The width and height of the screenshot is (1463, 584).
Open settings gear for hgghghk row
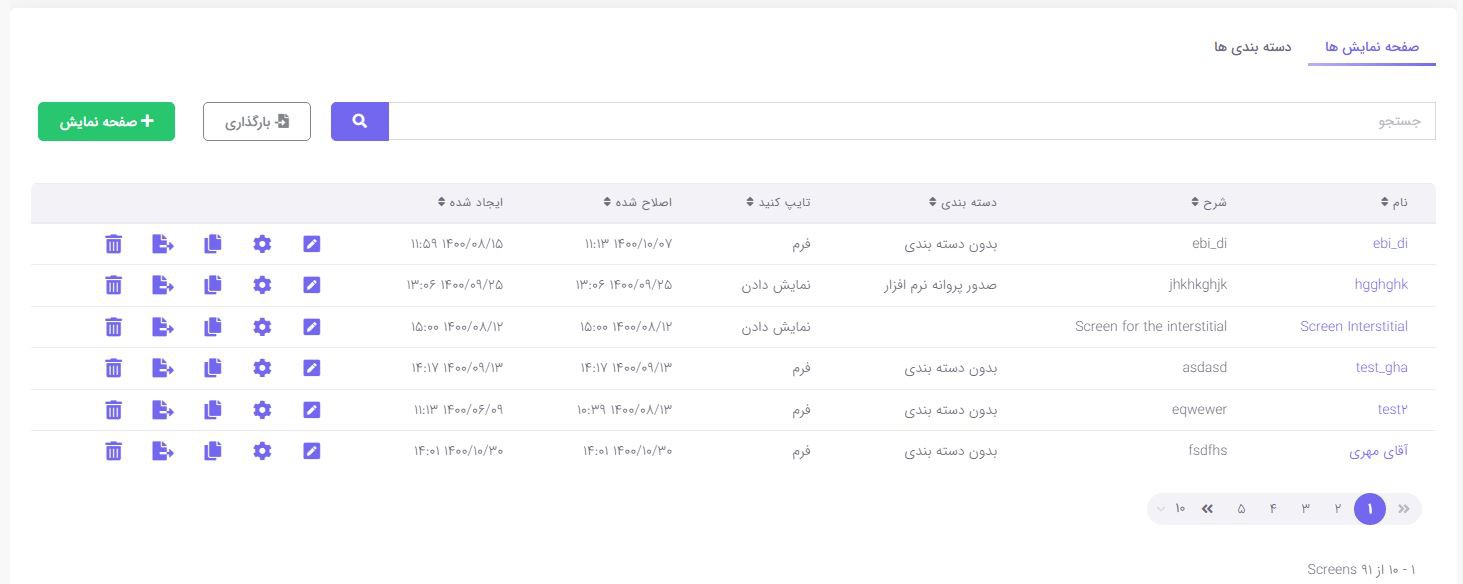pos(262,285)
